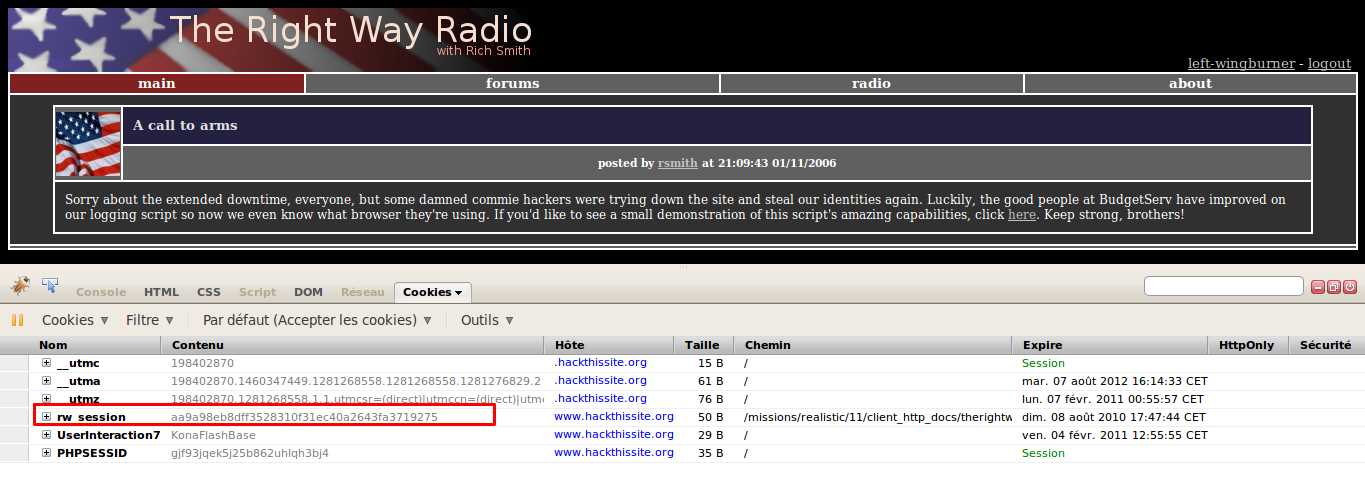Expand the UserInteraction7 cookie details
Image resolution: width=1365 pixels, height=477 pixels.
46,435
